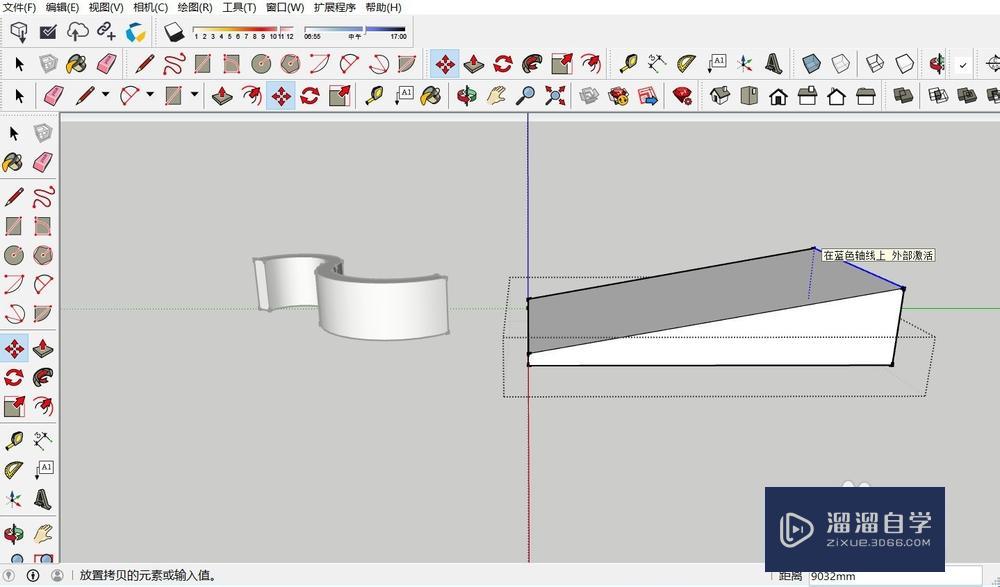Adjust the shadow month slider

click(243, 32)
